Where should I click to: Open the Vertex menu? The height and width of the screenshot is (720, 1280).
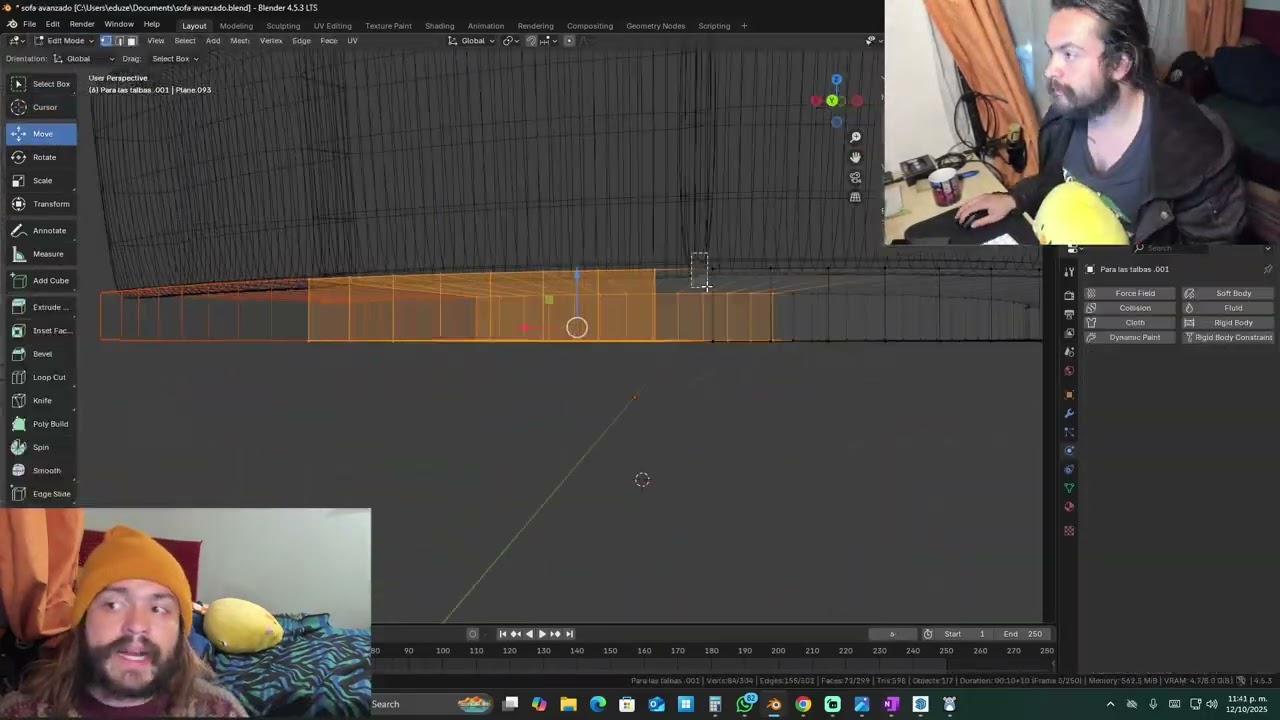tap(271, 41)
